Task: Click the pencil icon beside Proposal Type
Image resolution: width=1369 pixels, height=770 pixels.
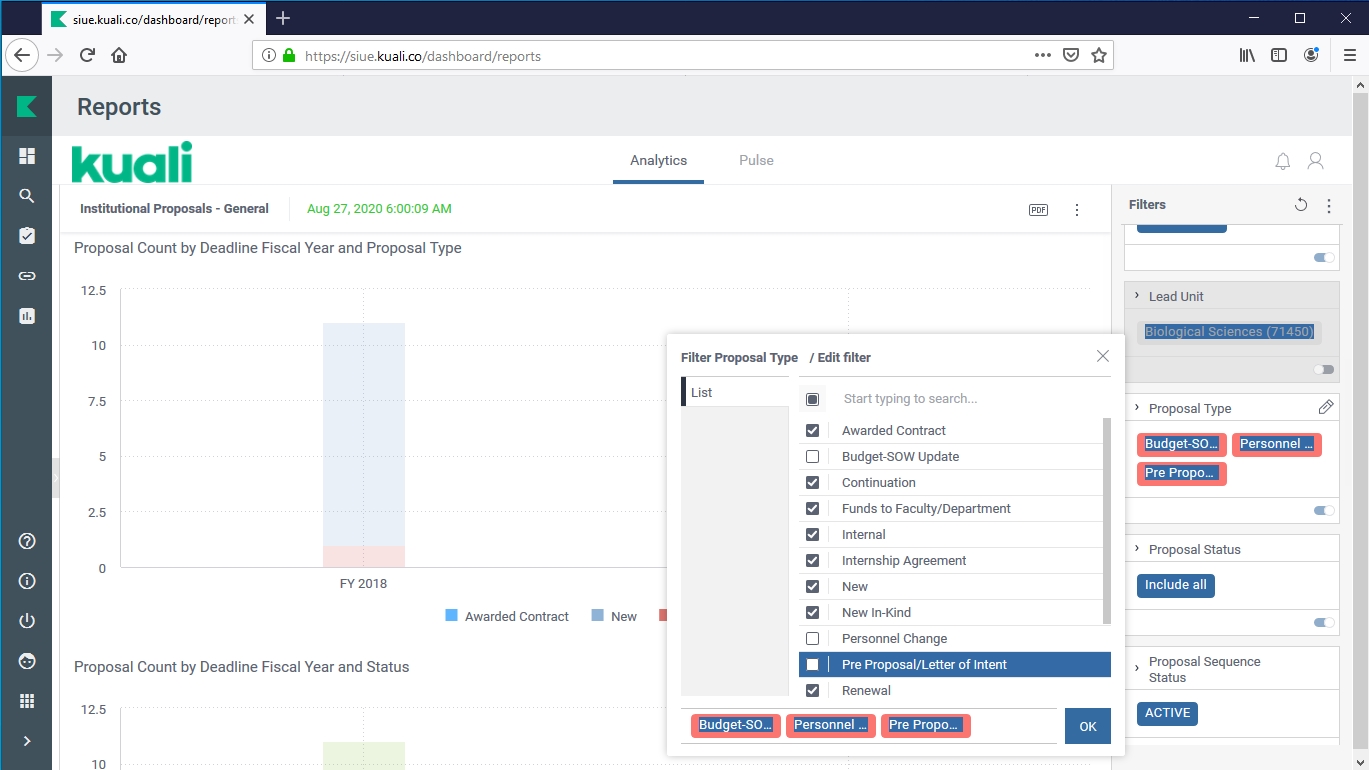Action: (1326, 407)
